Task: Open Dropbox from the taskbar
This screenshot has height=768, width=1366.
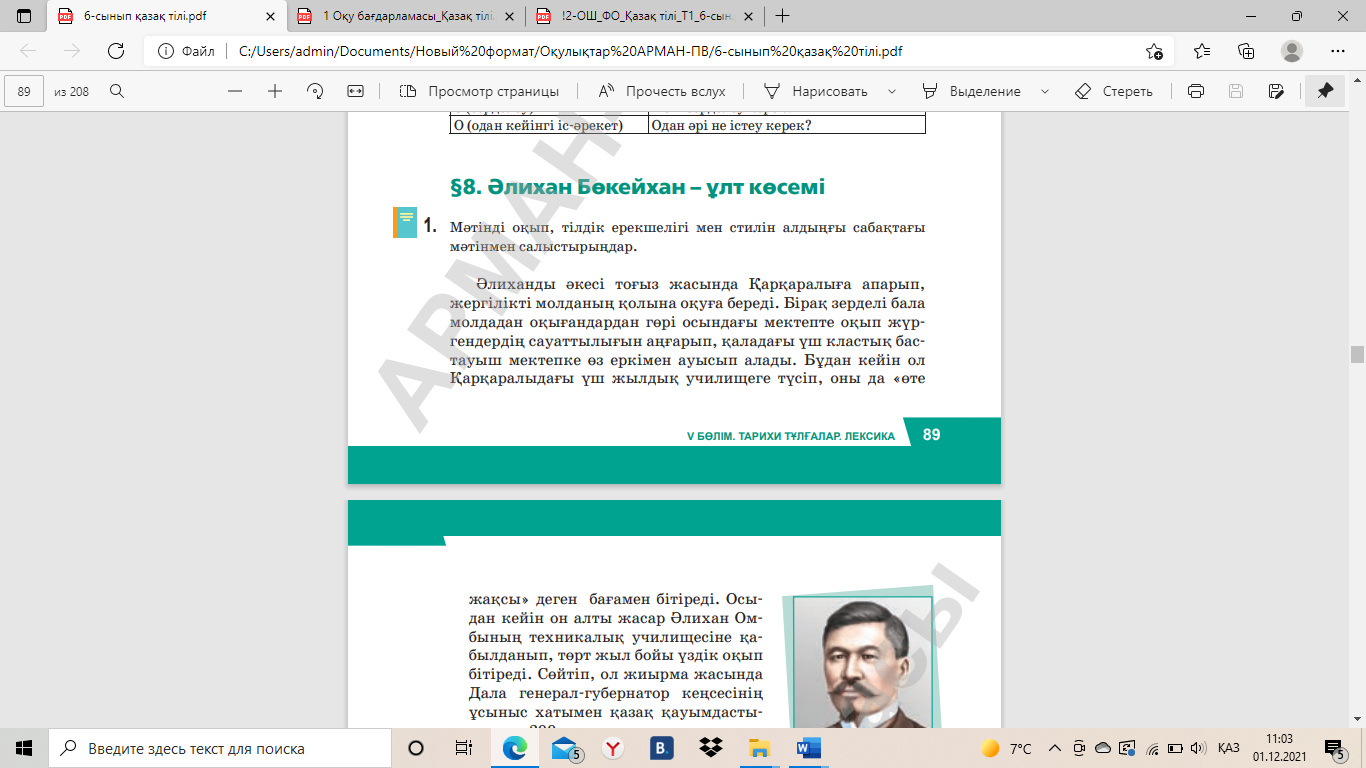Action: (710, 748)
